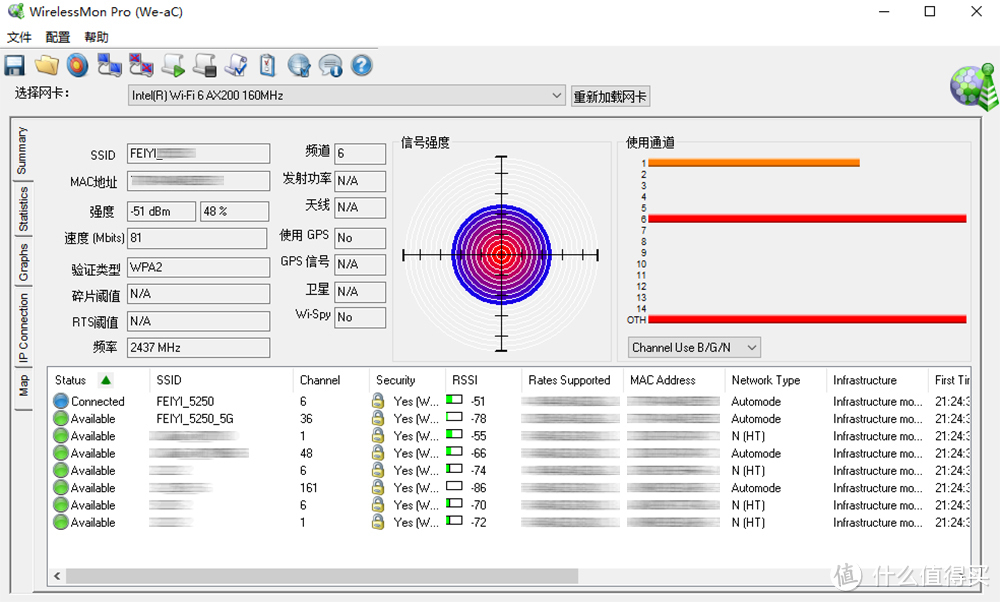This screenshot has height=602, width=1000.
Task: Click the speech bubble info icon
Action: click(x=330, y=66)
